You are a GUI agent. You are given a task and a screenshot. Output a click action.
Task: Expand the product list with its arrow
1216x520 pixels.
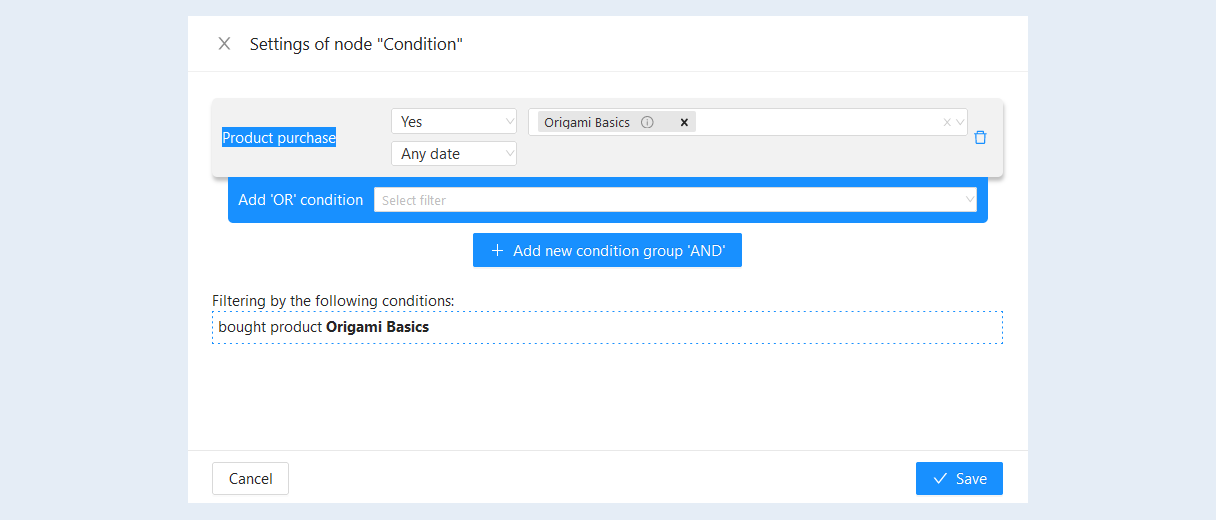pyautogui.click(x=960, y=122)
